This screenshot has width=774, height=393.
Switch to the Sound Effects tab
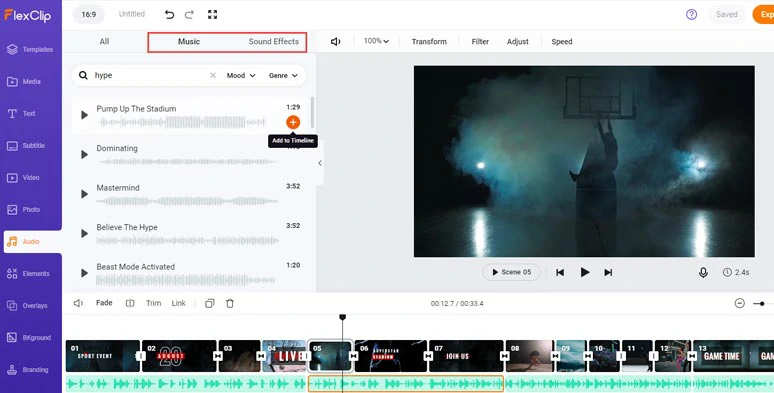click(x=273, y=41)
